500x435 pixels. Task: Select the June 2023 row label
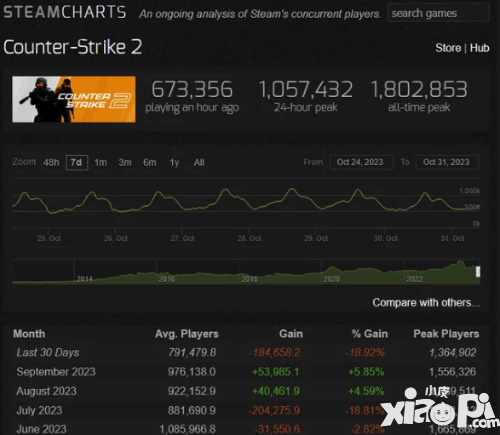41,429
